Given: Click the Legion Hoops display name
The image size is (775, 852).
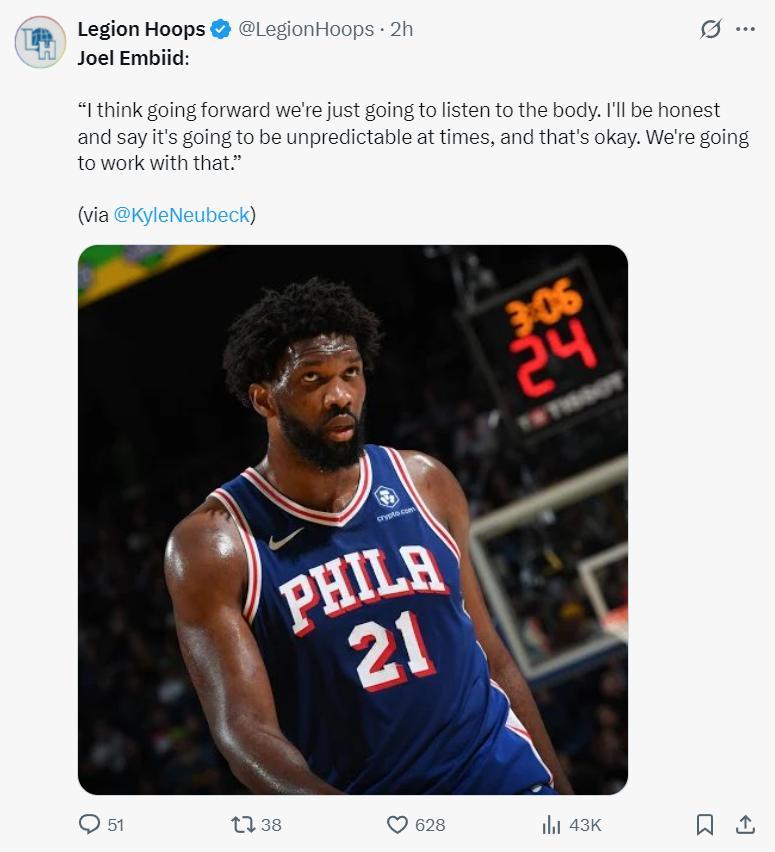Looking at the screenshot, I should coord(141,29).
